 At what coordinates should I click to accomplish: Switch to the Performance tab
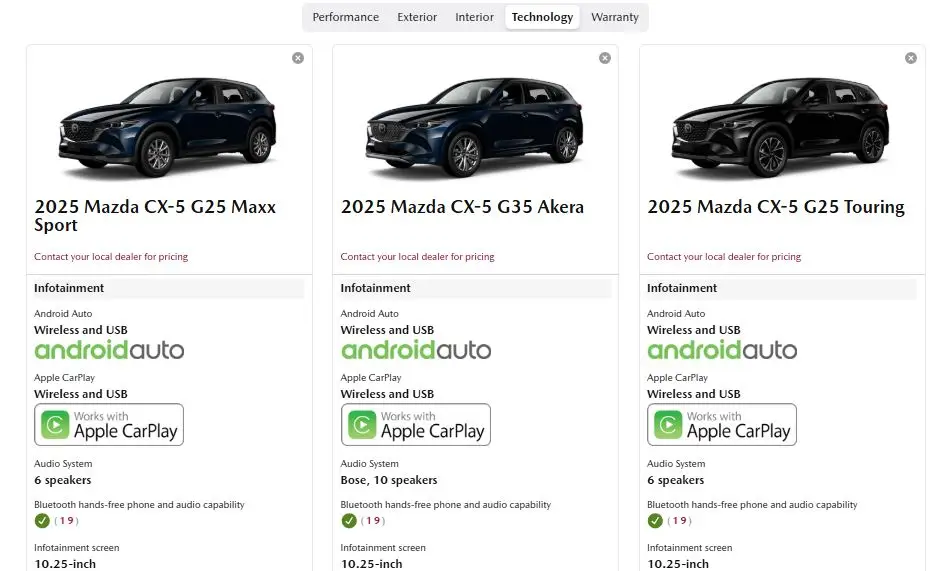pos(345,17)
